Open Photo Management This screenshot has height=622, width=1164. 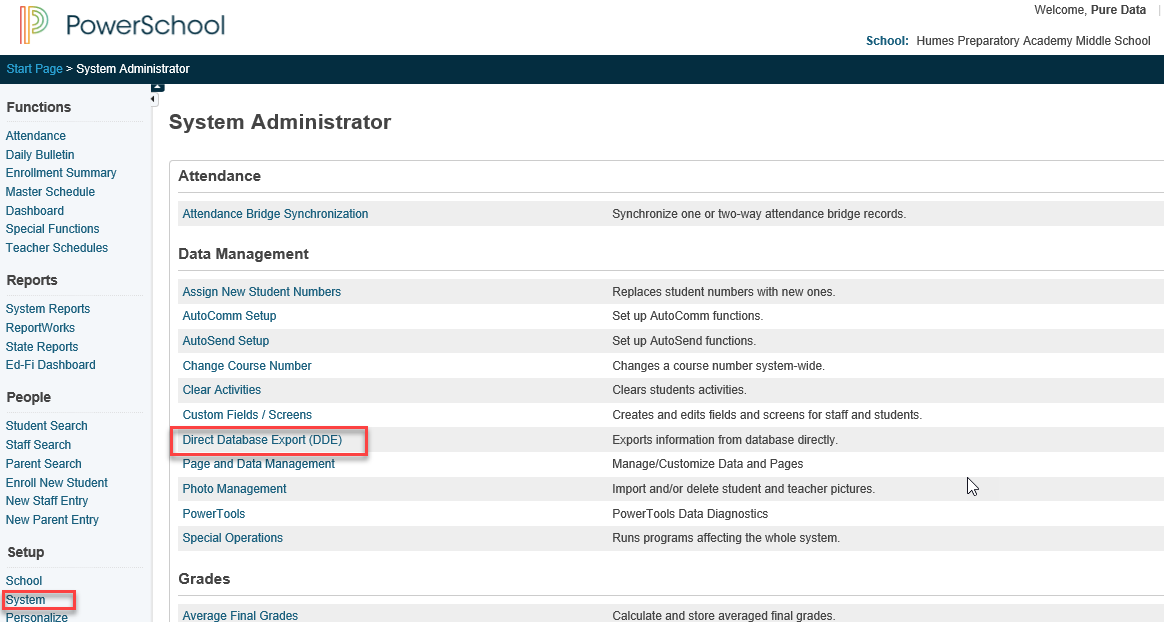click(234, 489)
